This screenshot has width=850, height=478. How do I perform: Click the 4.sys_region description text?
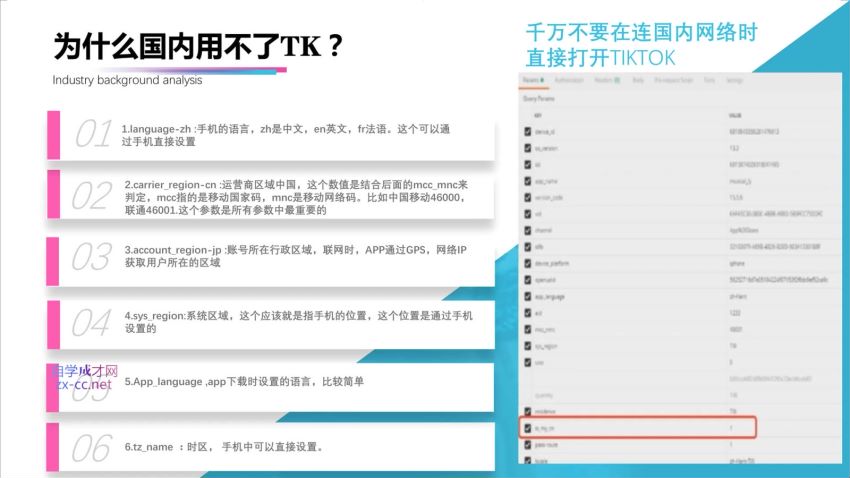tap(298, 322)
